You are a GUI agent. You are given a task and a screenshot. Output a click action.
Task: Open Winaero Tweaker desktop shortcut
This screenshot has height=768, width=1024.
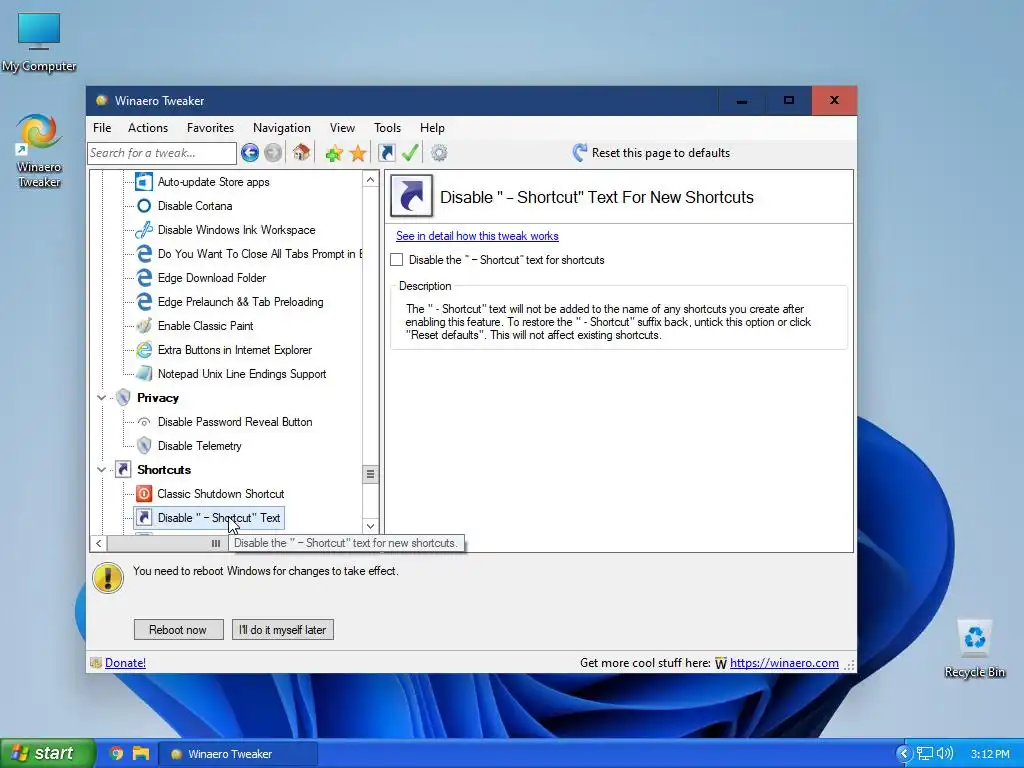click(x=39, y=151)
